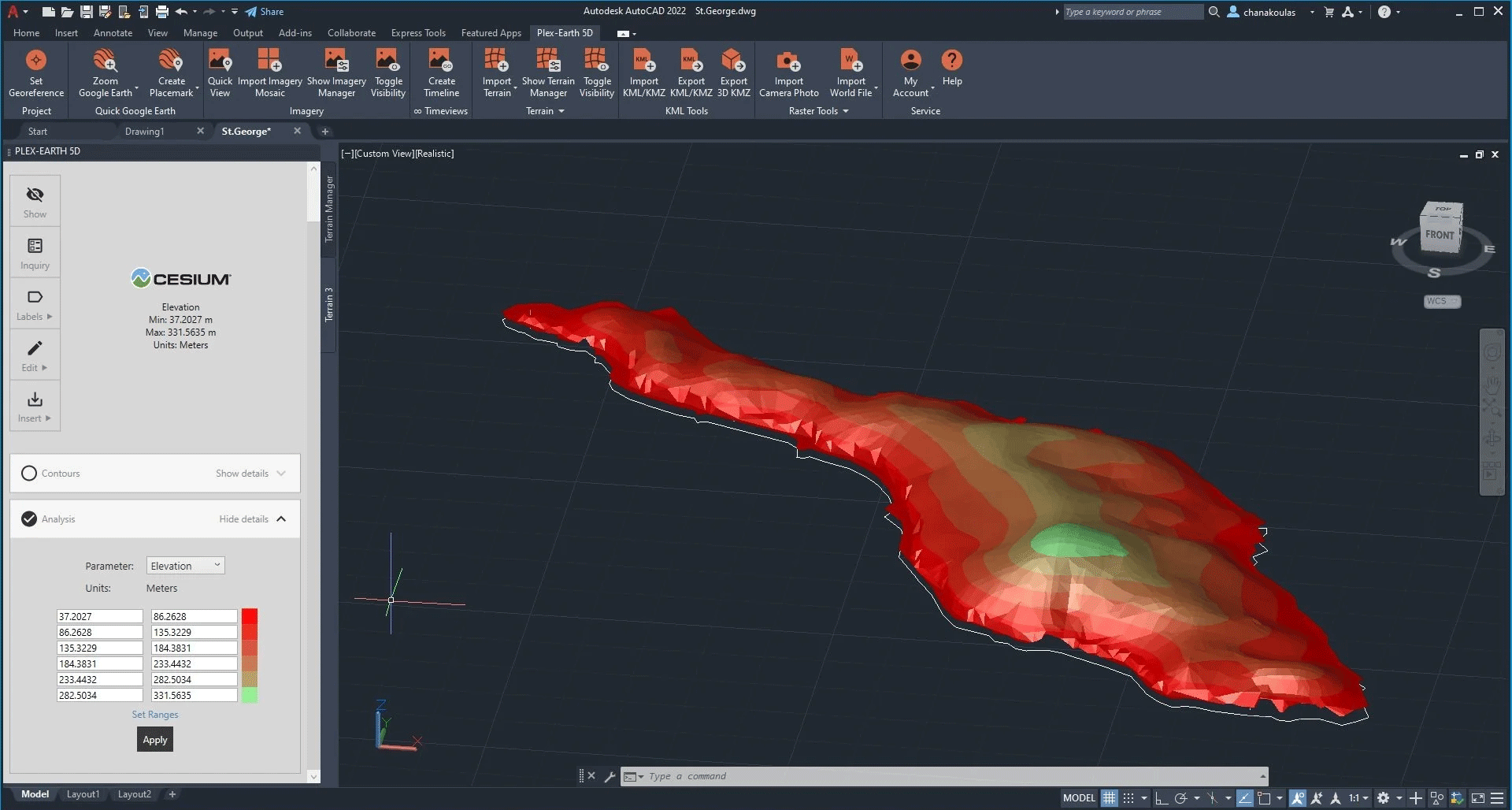Toggle grid display in status bar
1512x810 pixels.
point(1110,798)
